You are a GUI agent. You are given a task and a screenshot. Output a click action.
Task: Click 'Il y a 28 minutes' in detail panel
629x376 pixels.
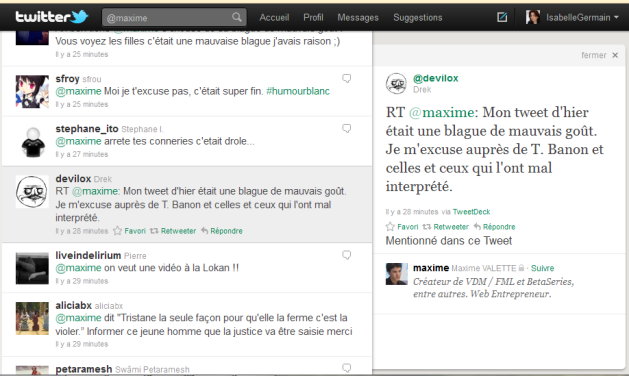click(x=412, y=212)
